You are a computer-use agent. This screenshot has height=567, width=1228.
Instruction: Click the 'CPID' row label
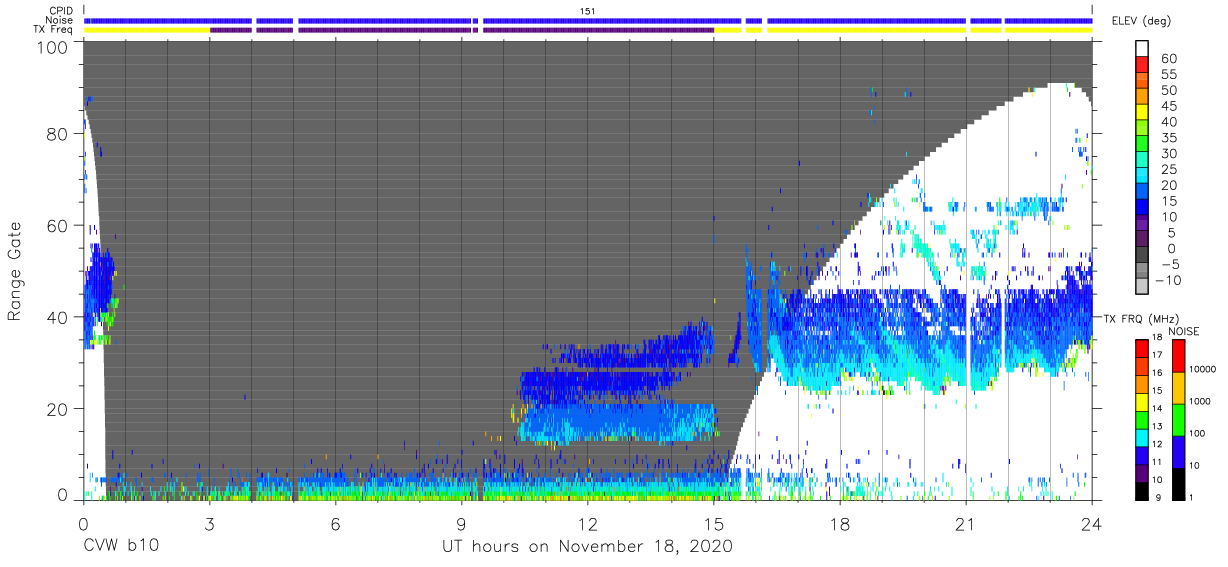click(61, 11)
